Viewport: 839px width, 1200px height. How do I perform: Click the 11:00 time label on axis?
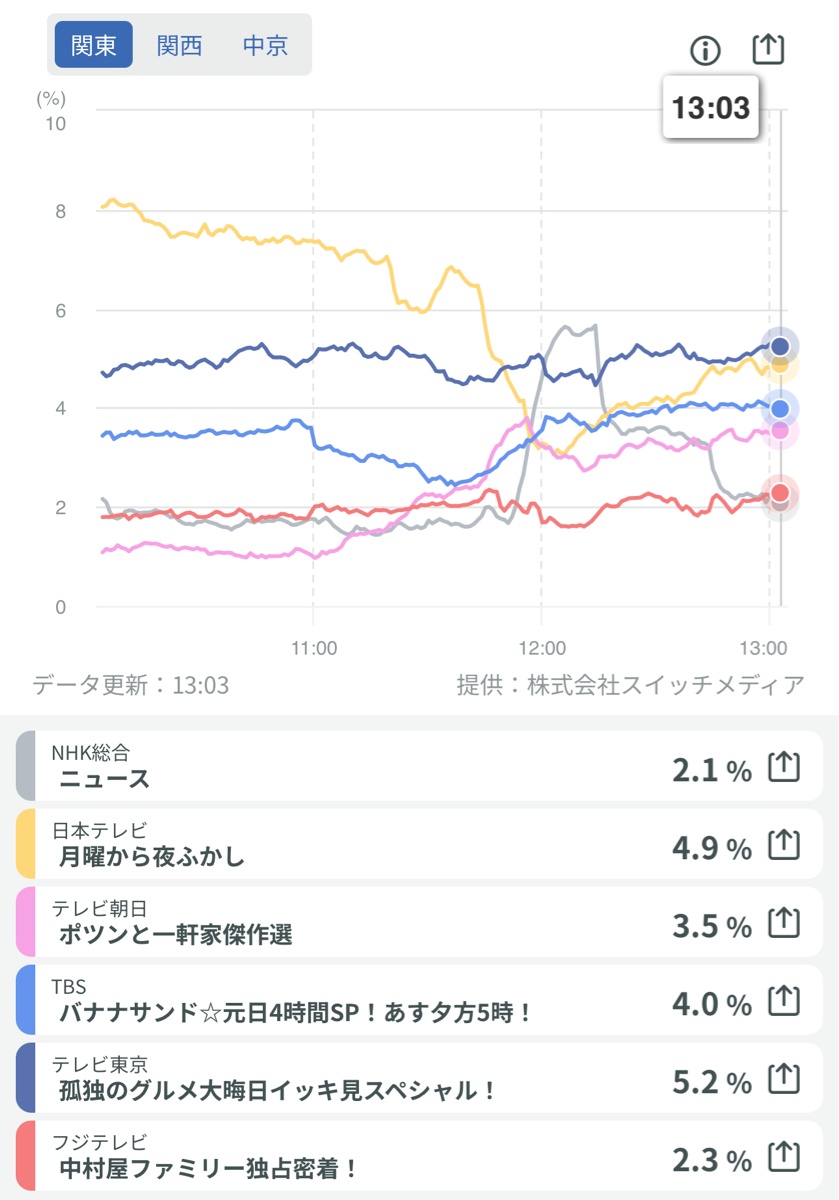[x=313, y=647]
